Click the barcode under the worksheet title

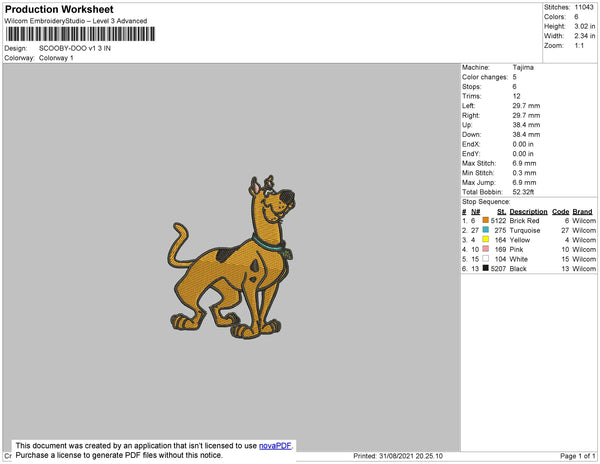(x=80, y=34)
